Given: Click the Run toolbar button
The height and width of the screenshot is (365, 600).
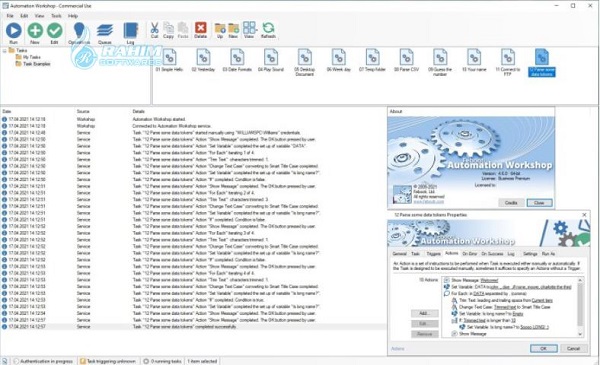Looking at the screenshot, I should click(13, 33).
